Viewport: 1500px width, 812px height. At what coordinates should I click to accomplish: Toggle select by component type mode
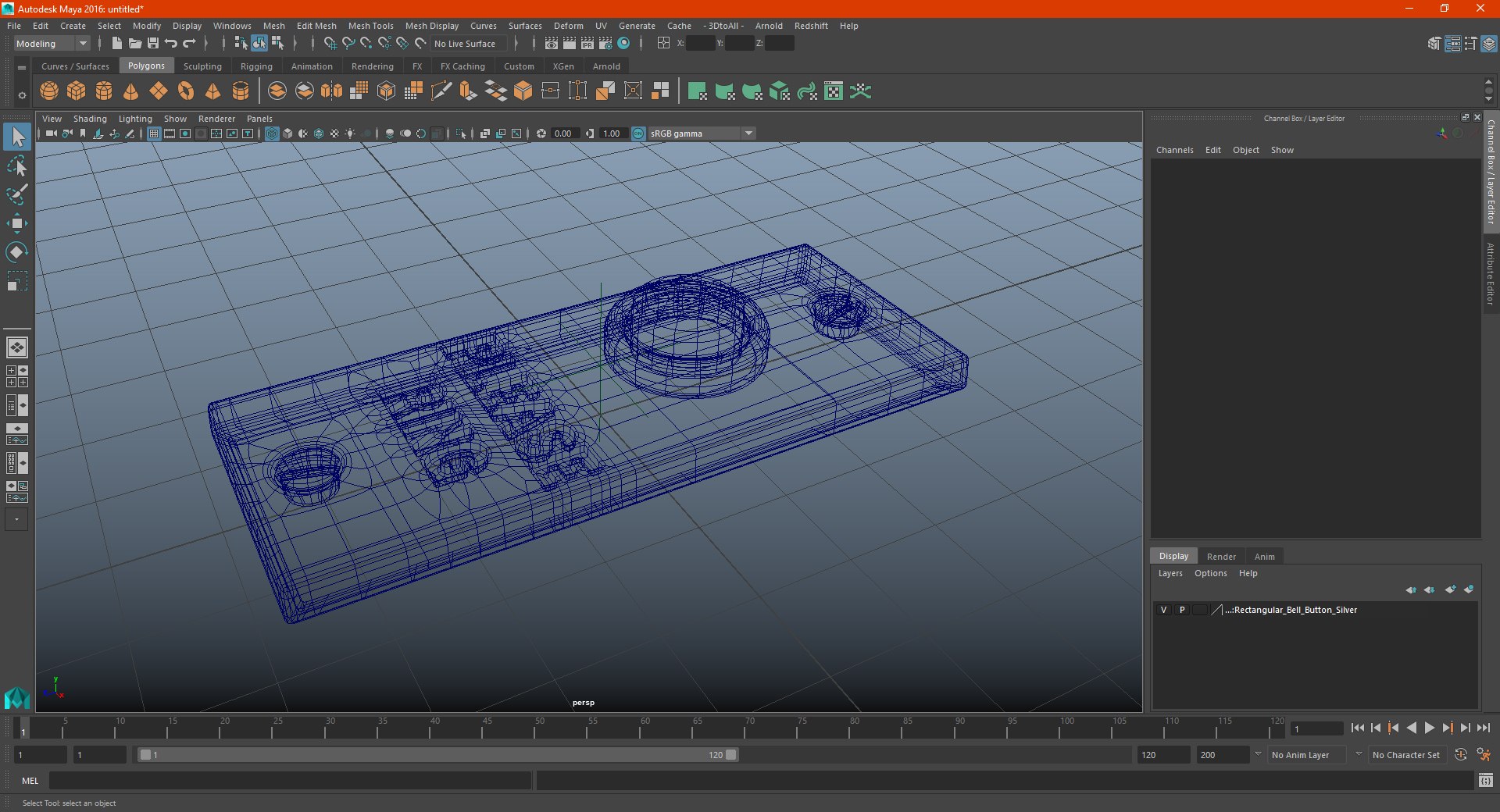[277, 44]
